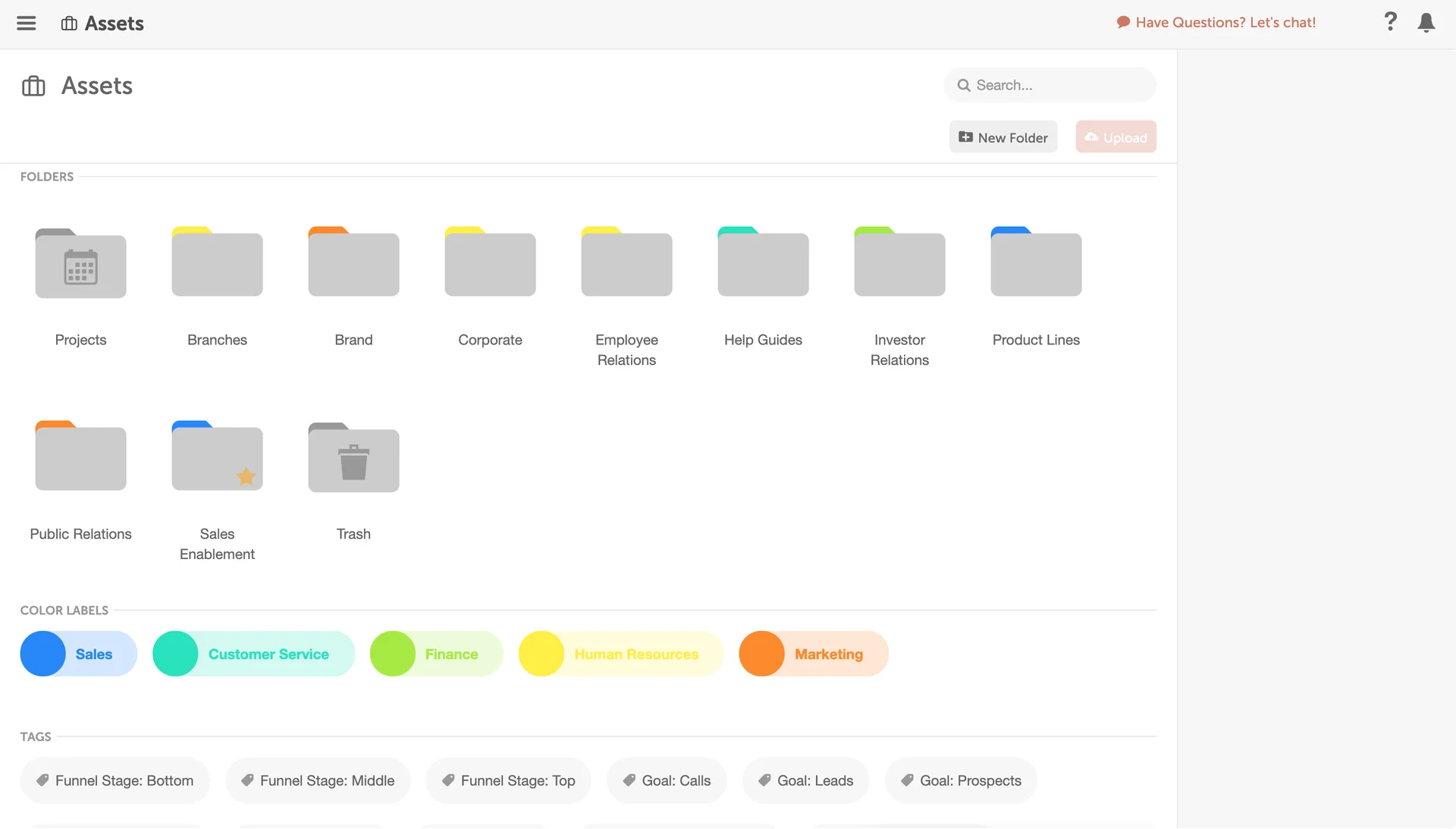This screenshot has height=829, width=1456.
Task: Select the blue Sales color label
Action: coord(79,654)
